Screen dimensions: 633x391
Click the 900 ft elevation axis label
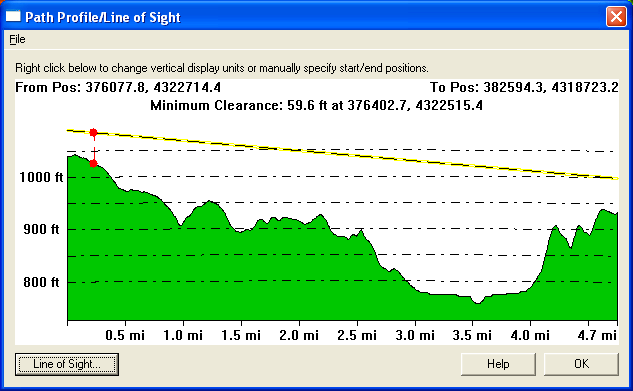point(41,229)
